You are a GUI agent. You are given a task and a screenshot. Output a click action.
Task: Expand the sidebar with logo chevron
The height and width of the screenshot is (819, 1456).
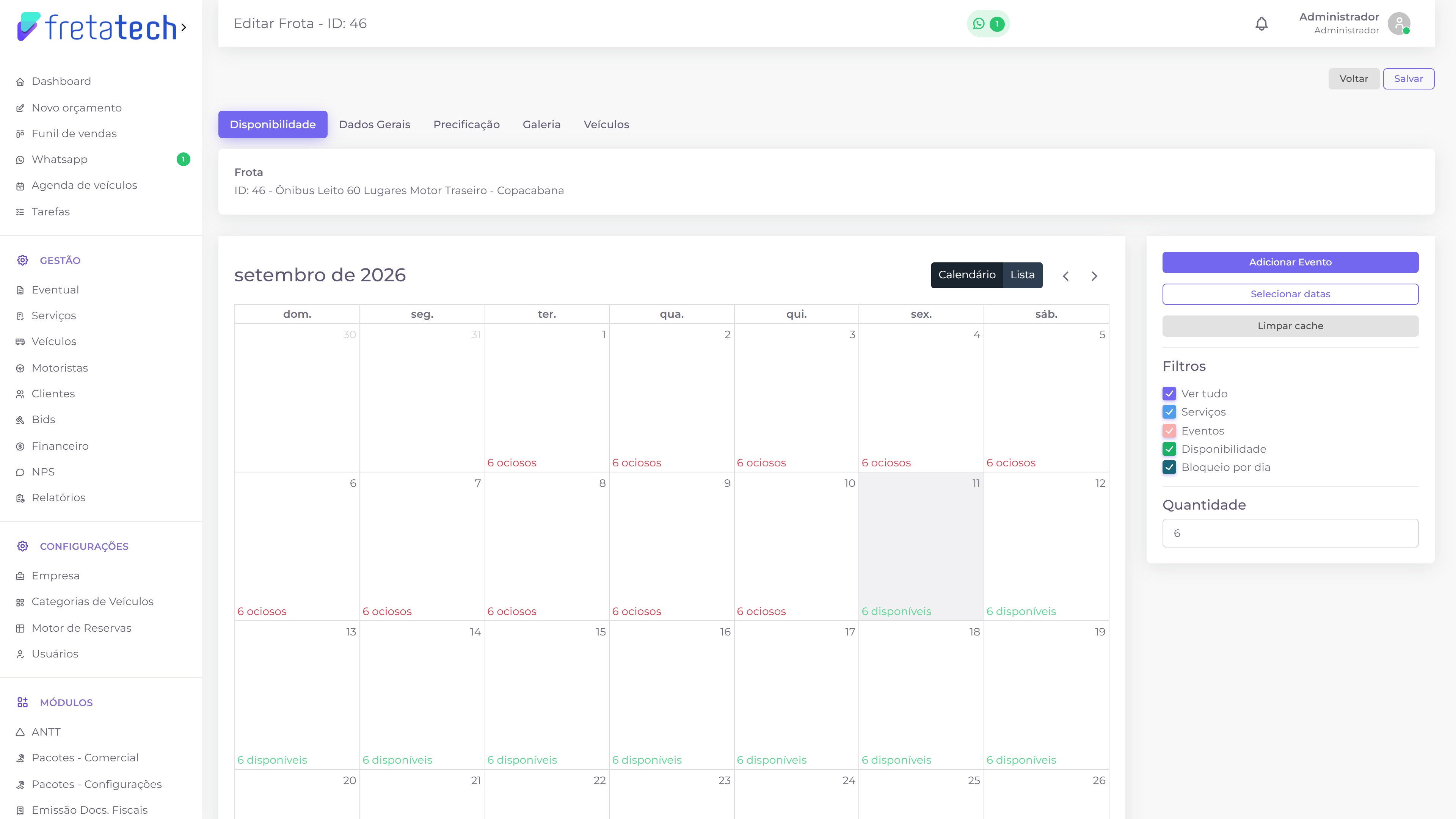[184, 27]
